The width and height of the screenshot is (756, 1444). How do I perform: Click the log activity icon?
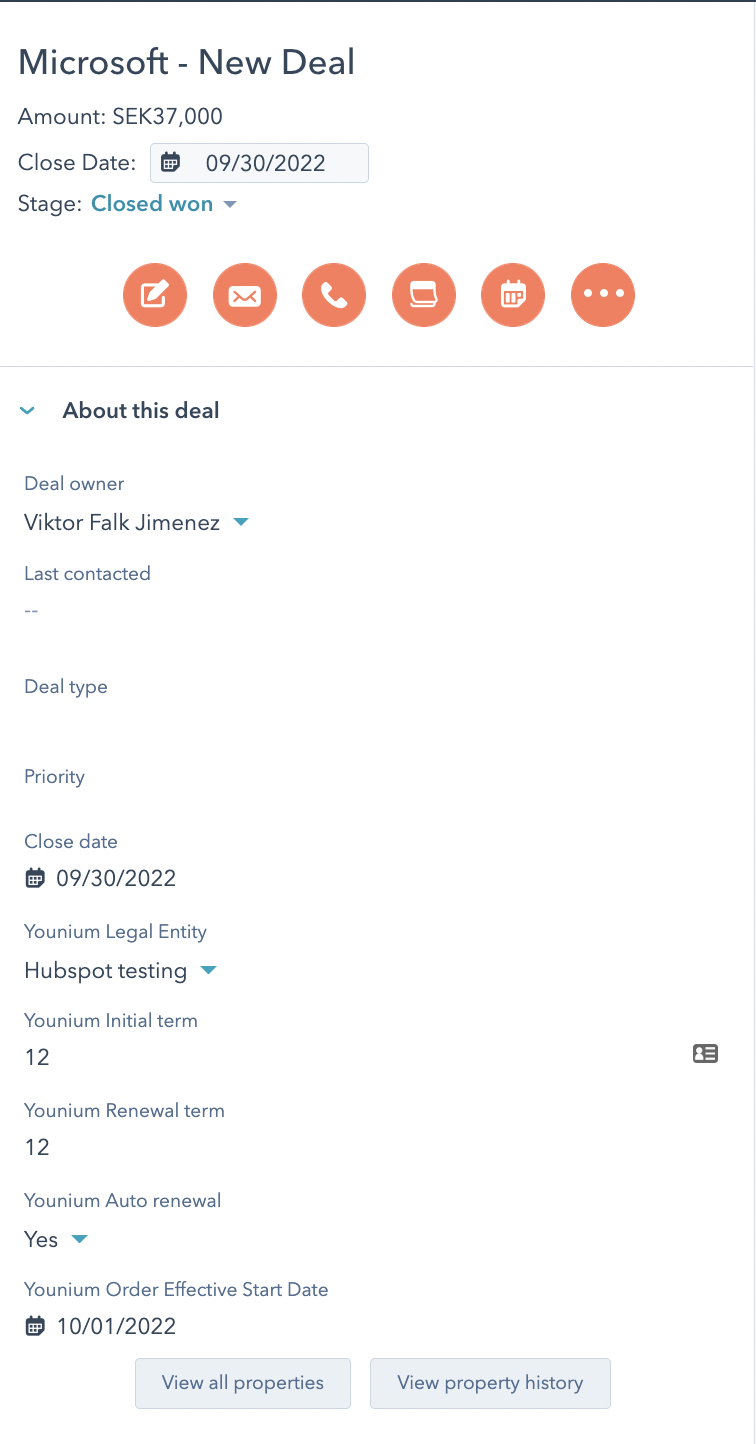424,295
